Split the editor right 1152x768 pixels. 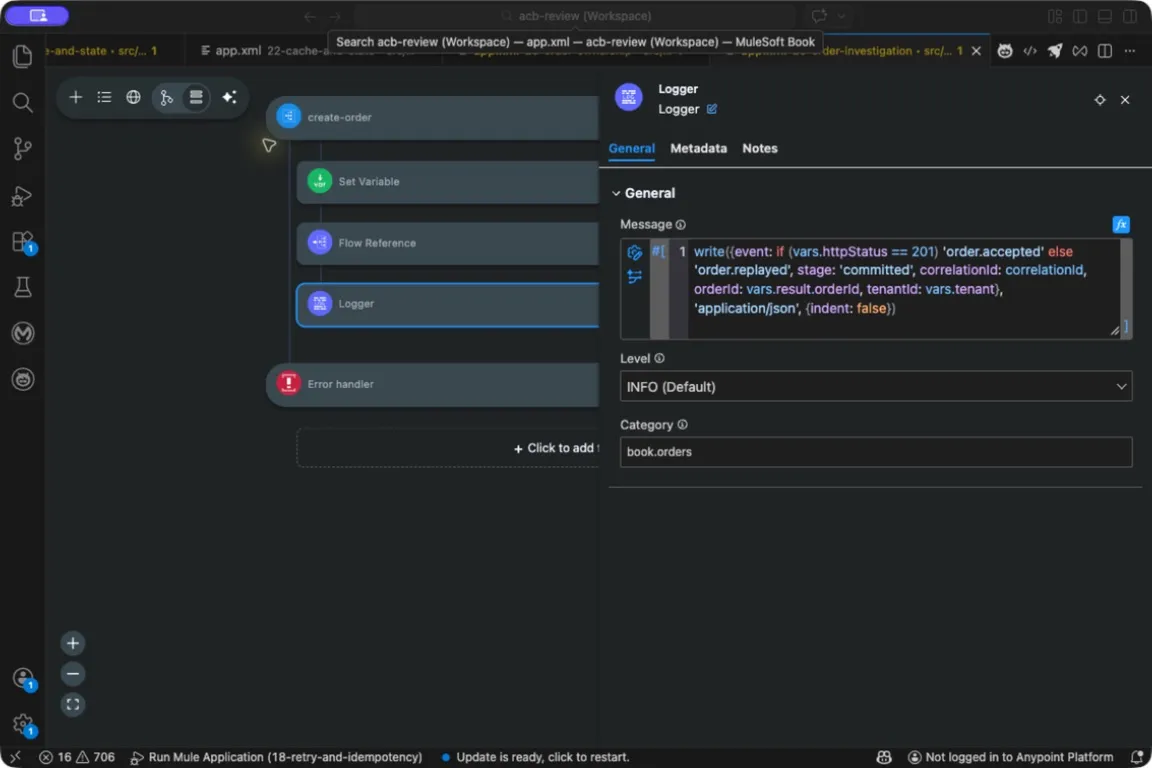click(1104, 51)
